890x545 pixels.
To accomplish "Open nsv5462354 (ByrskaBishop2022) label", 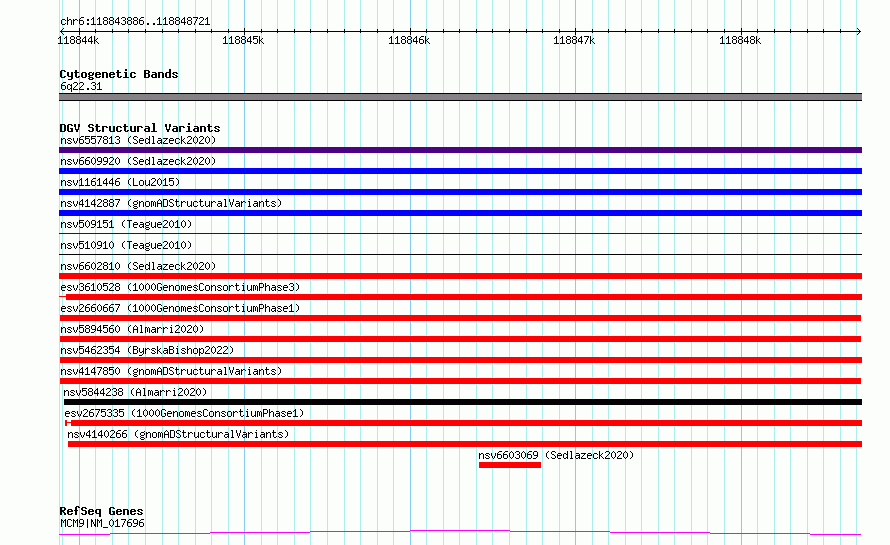I will pos(147,350).
